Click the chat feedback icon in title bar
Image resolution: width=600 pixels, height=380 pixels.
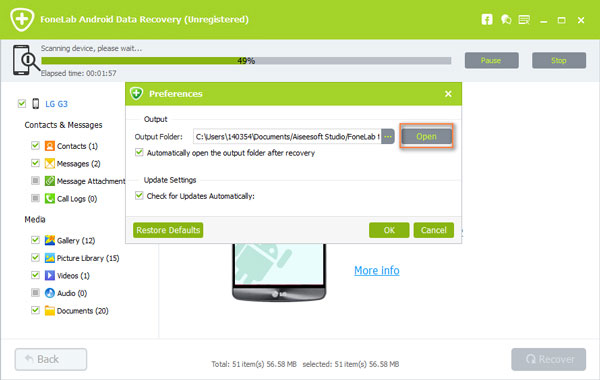[506, 19]
